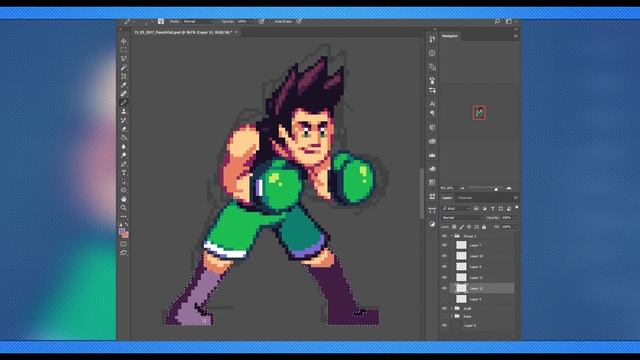
Task: Click the background color swatch
Action: point(125,235)
